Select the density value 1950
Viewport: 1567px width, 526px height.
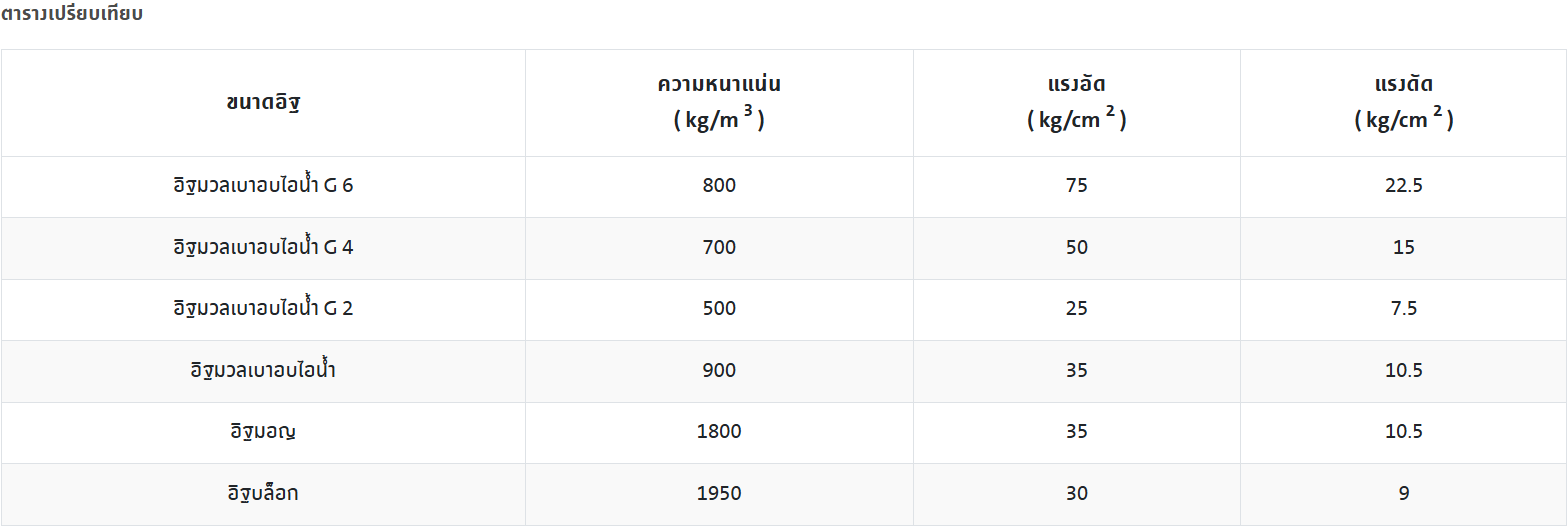click(x=719, y=493)
